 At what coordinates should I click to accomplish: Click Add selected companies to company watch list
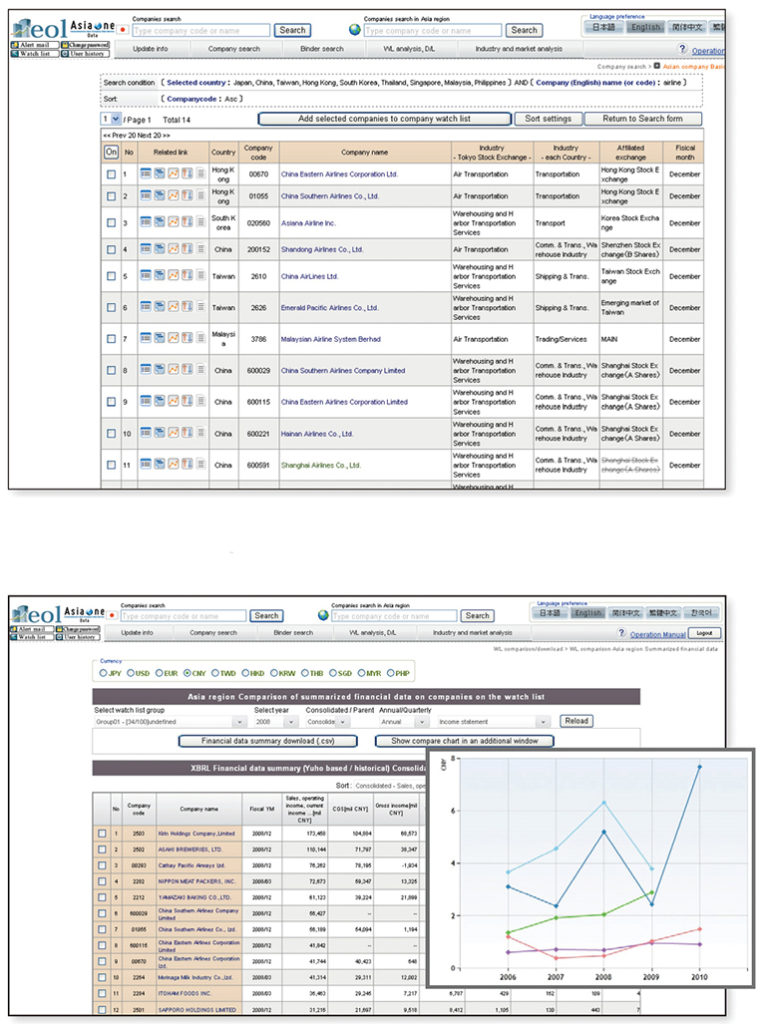385,119
